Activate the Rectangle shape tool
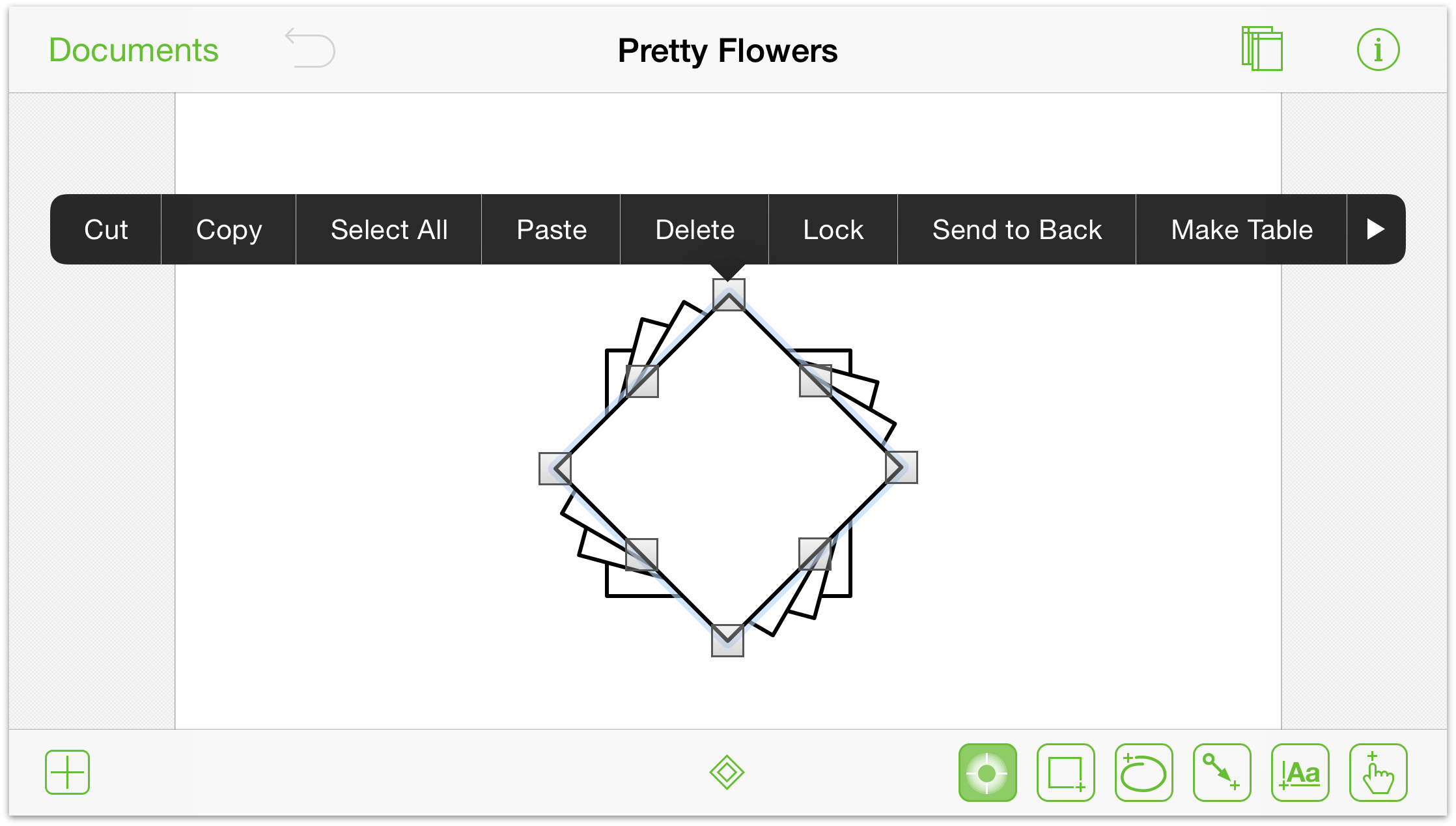The image size is (1456, 826). (x=1065, y=772)
